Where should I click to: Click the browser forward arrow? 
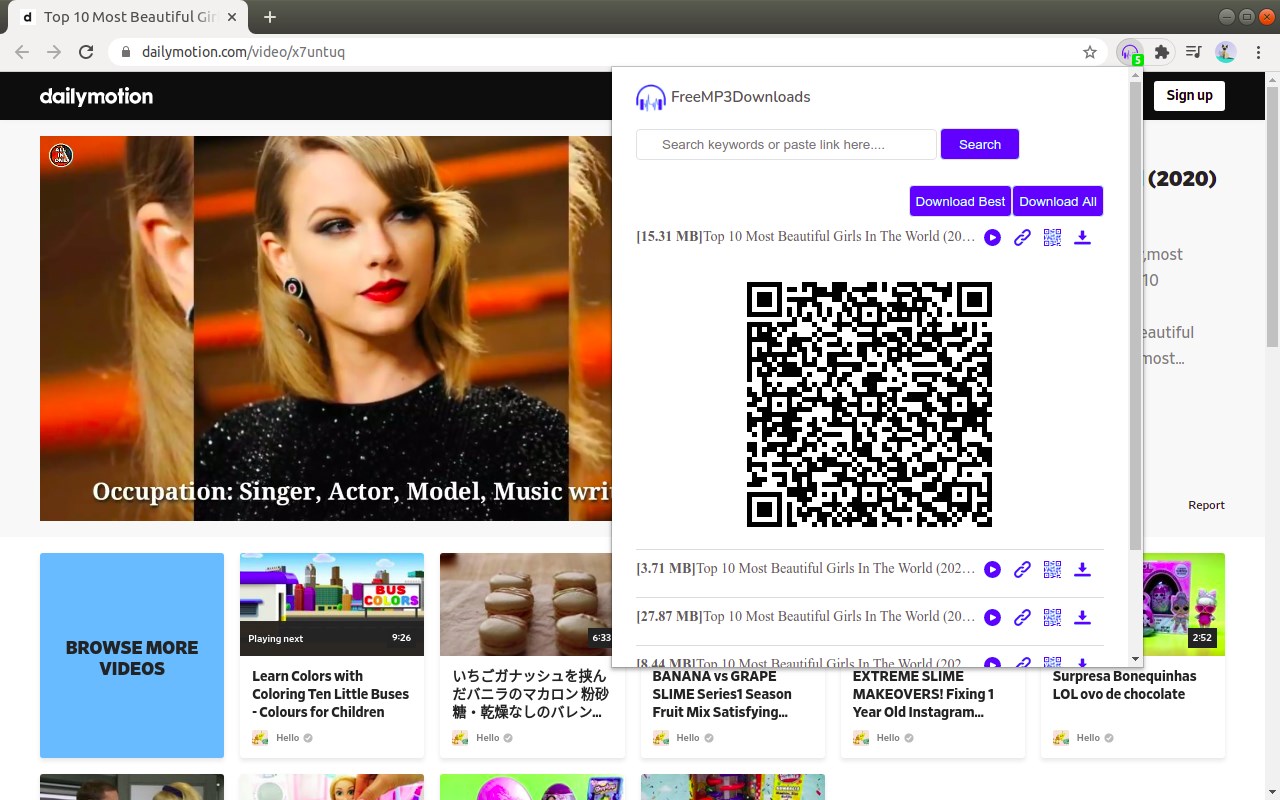tap(54, 52)
